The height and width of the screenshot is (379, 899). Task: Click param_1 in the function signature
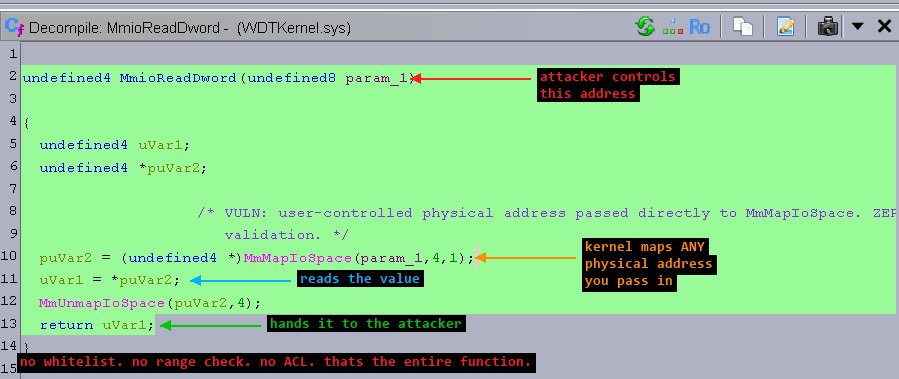(376, 79)
